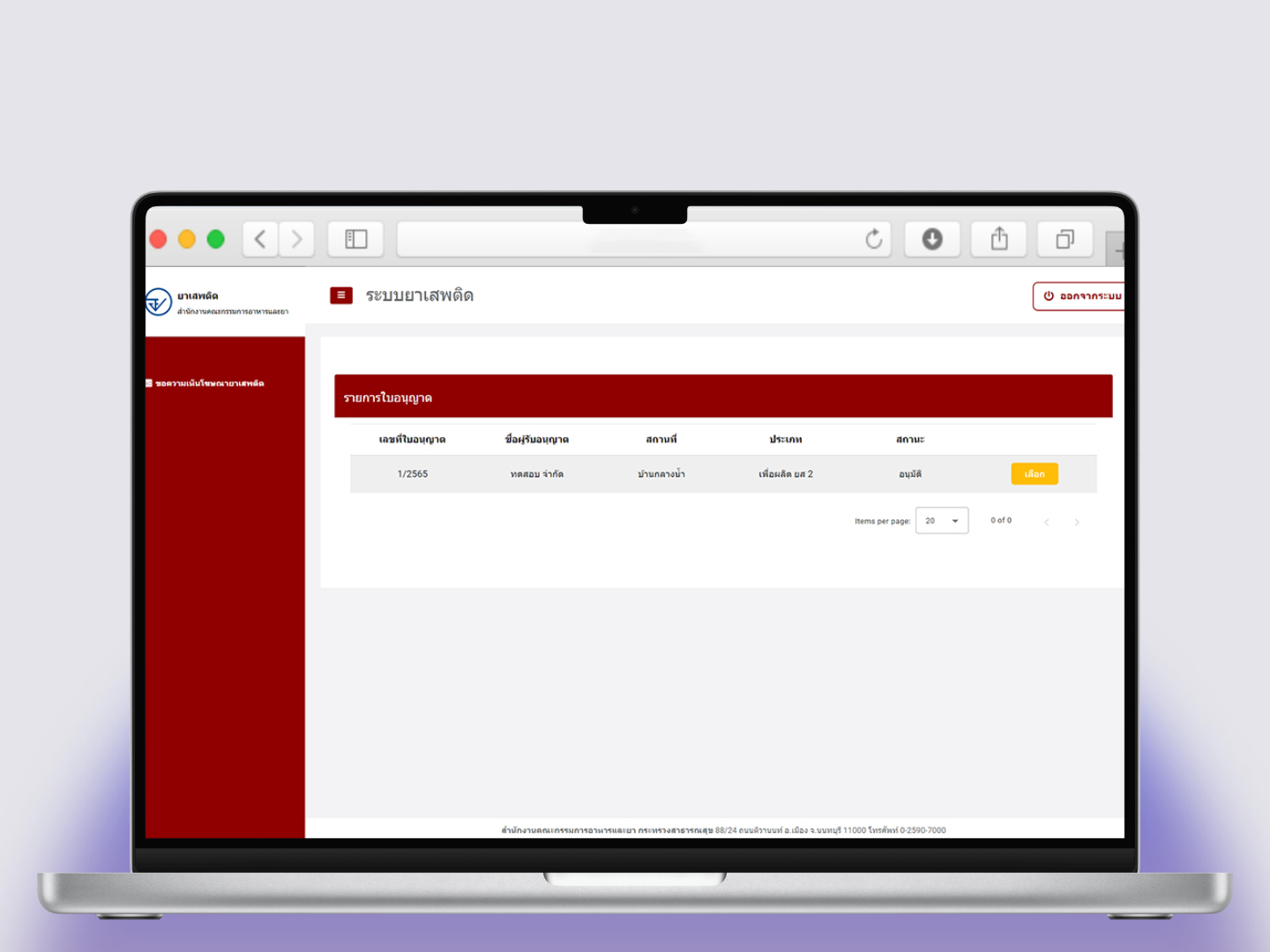Screen dimensions: 1270x952
Task: Go forward using the browser forward arrow
Action: point(297,239)
